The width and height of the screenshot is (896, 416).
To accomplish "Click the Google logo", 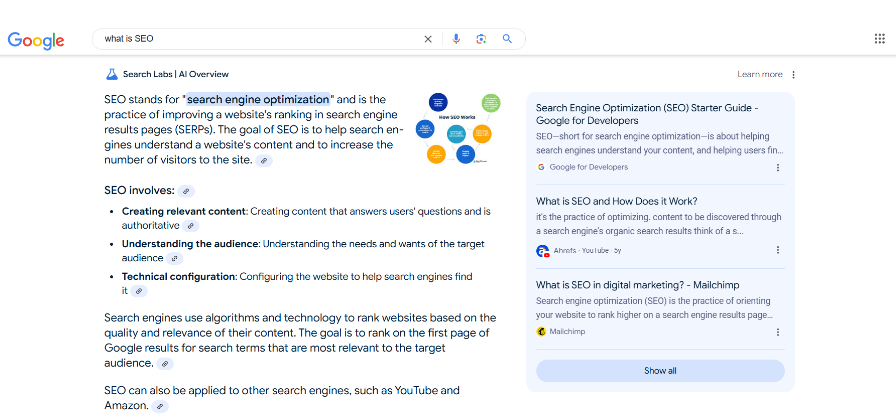I will [35, 40].
